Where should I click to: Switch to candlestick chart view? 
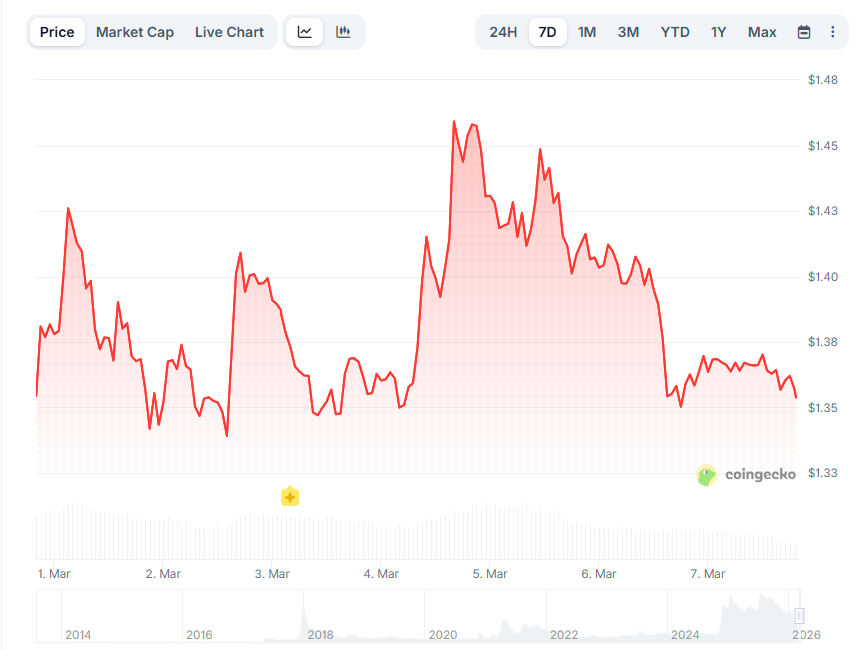(343, 32)
